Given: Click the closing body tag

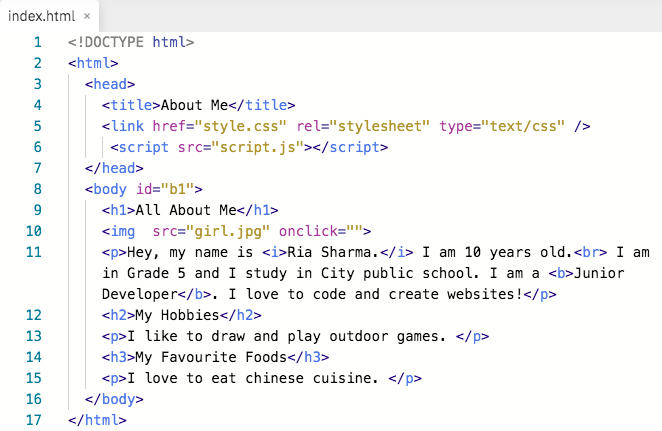Looking at the screenshot, I should tap(114, 399).
